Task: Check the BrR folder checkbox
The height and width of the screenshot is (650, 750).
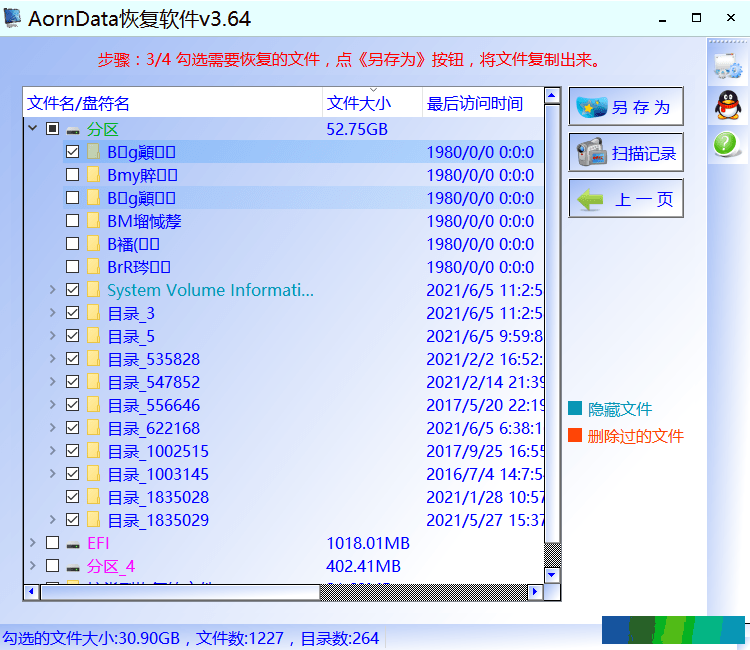Action: coord(72,266)
